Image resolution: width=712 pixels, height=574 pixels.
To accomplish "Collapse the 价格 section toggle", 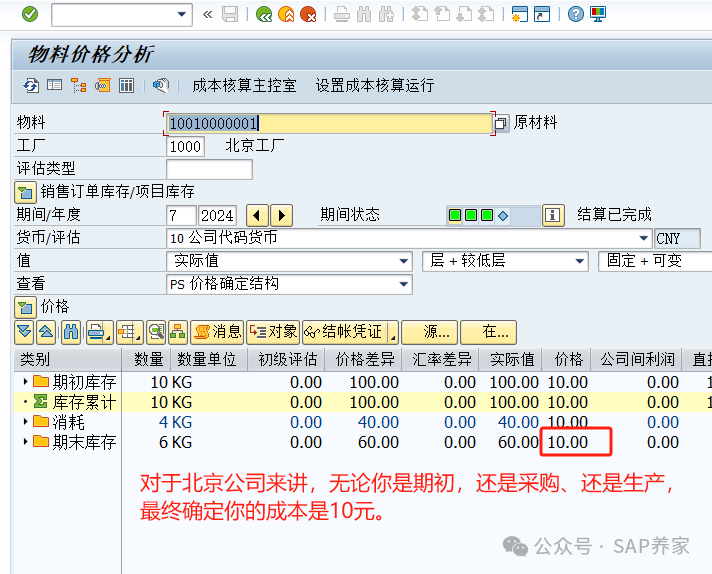I will tap(25, 307).
